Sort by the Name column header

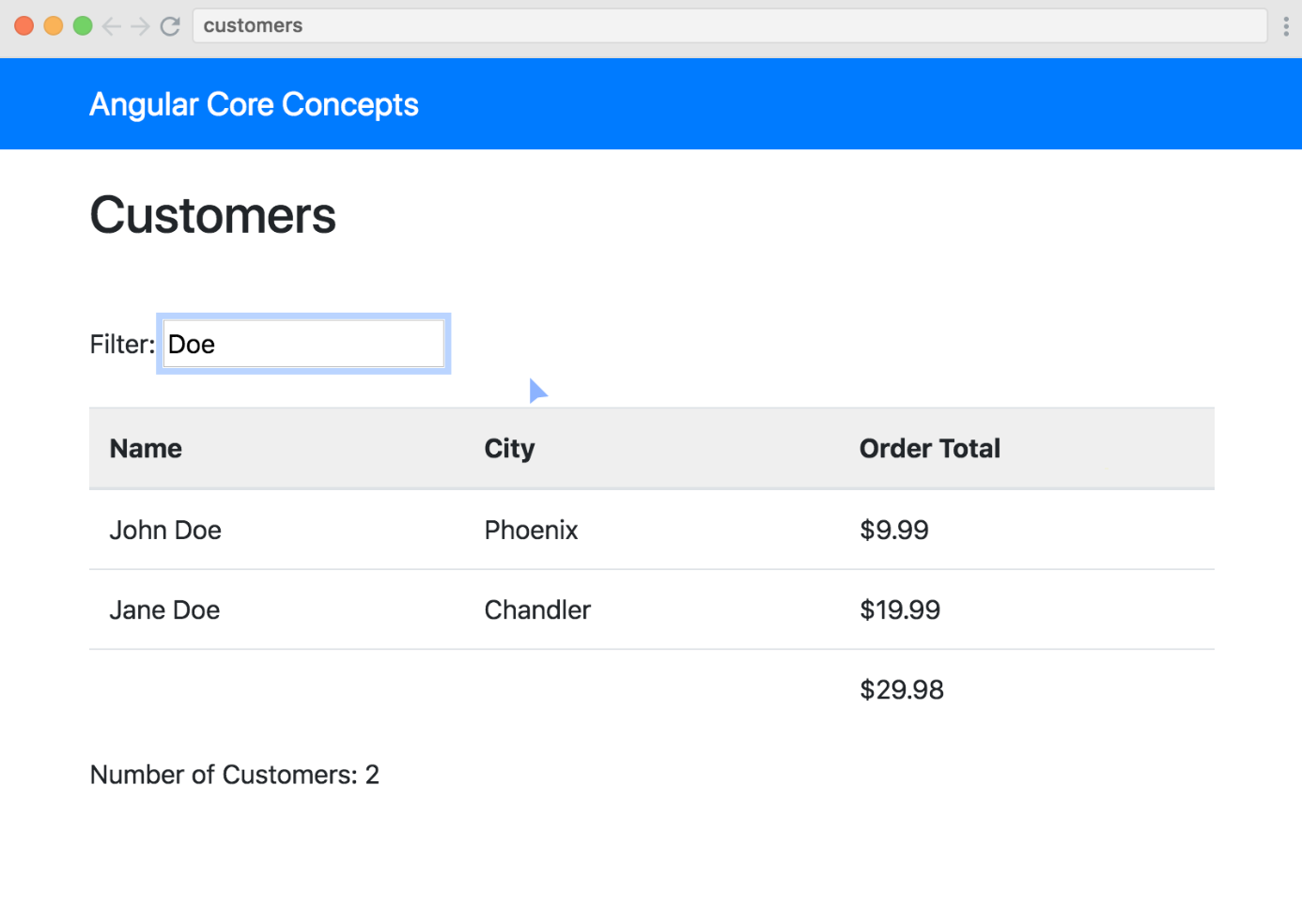146,449
